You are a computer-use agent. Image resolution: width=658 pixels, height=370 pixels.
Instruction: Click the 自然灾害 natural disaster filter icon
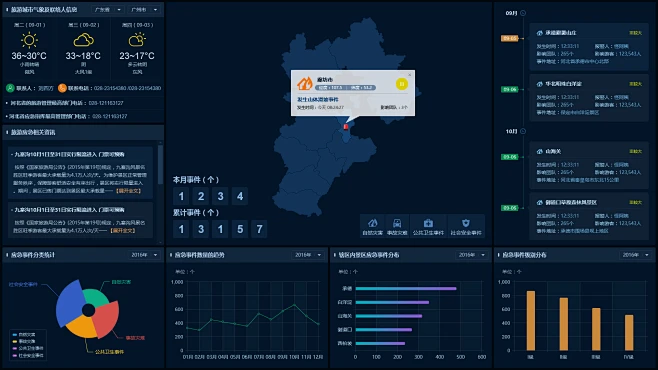coord(372,223)
